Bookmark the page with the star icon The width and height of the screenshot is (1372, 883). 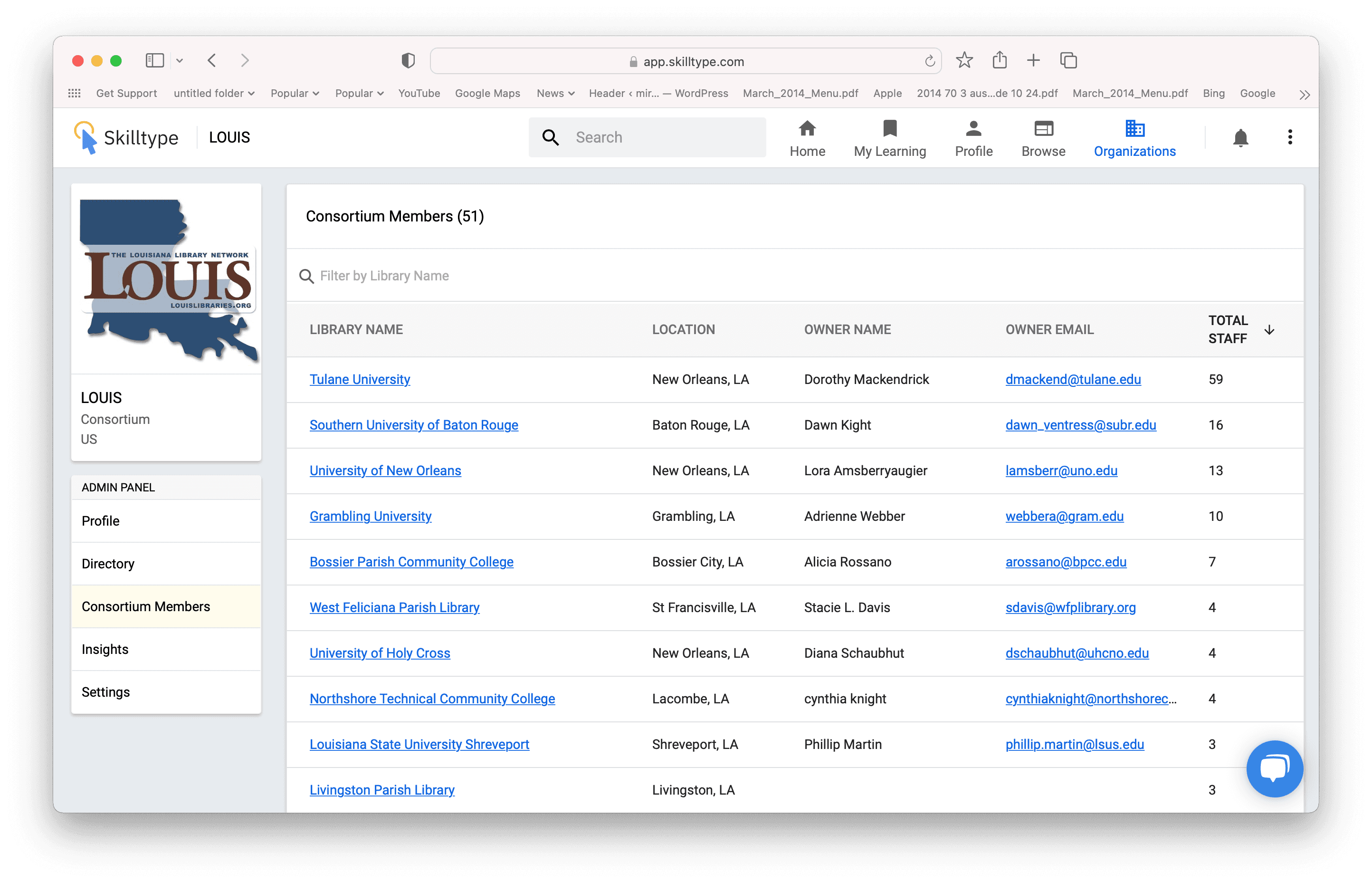tap(964, 60)
